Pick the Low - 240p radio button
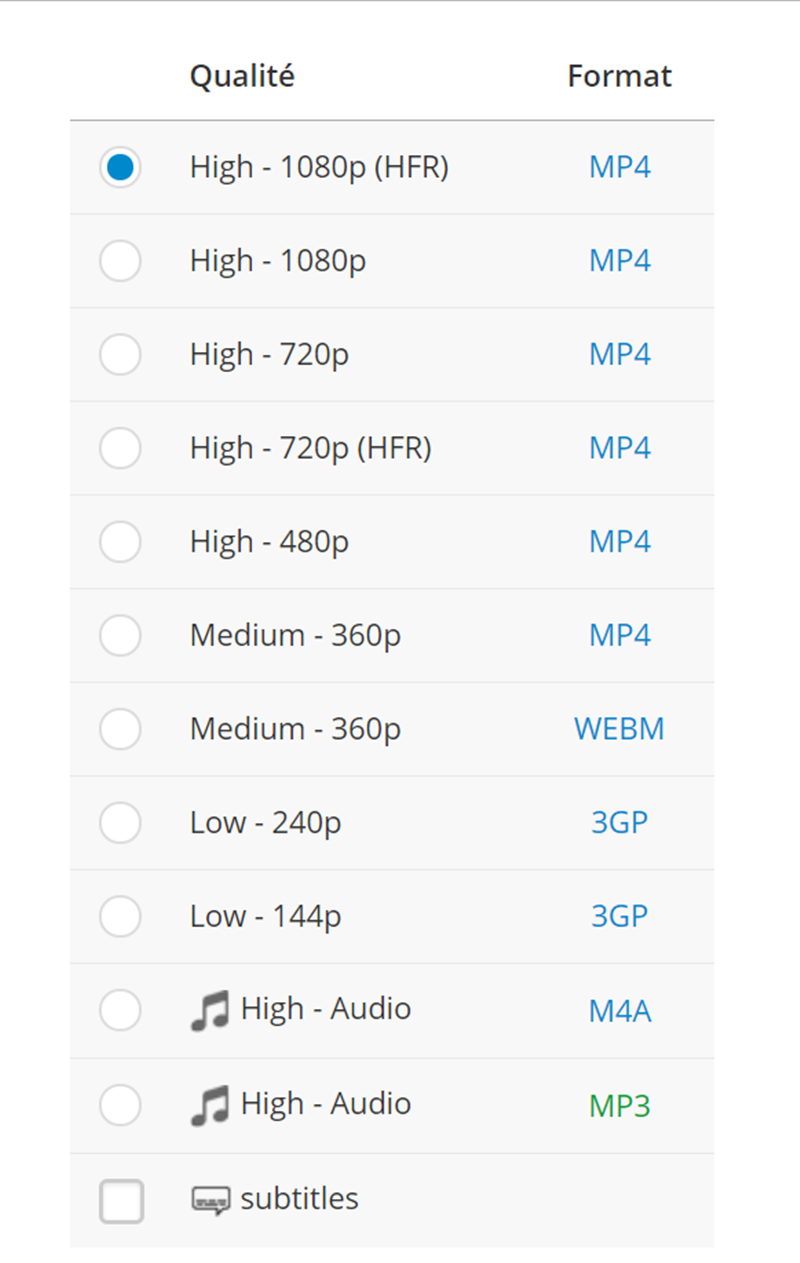 (120, 823)
